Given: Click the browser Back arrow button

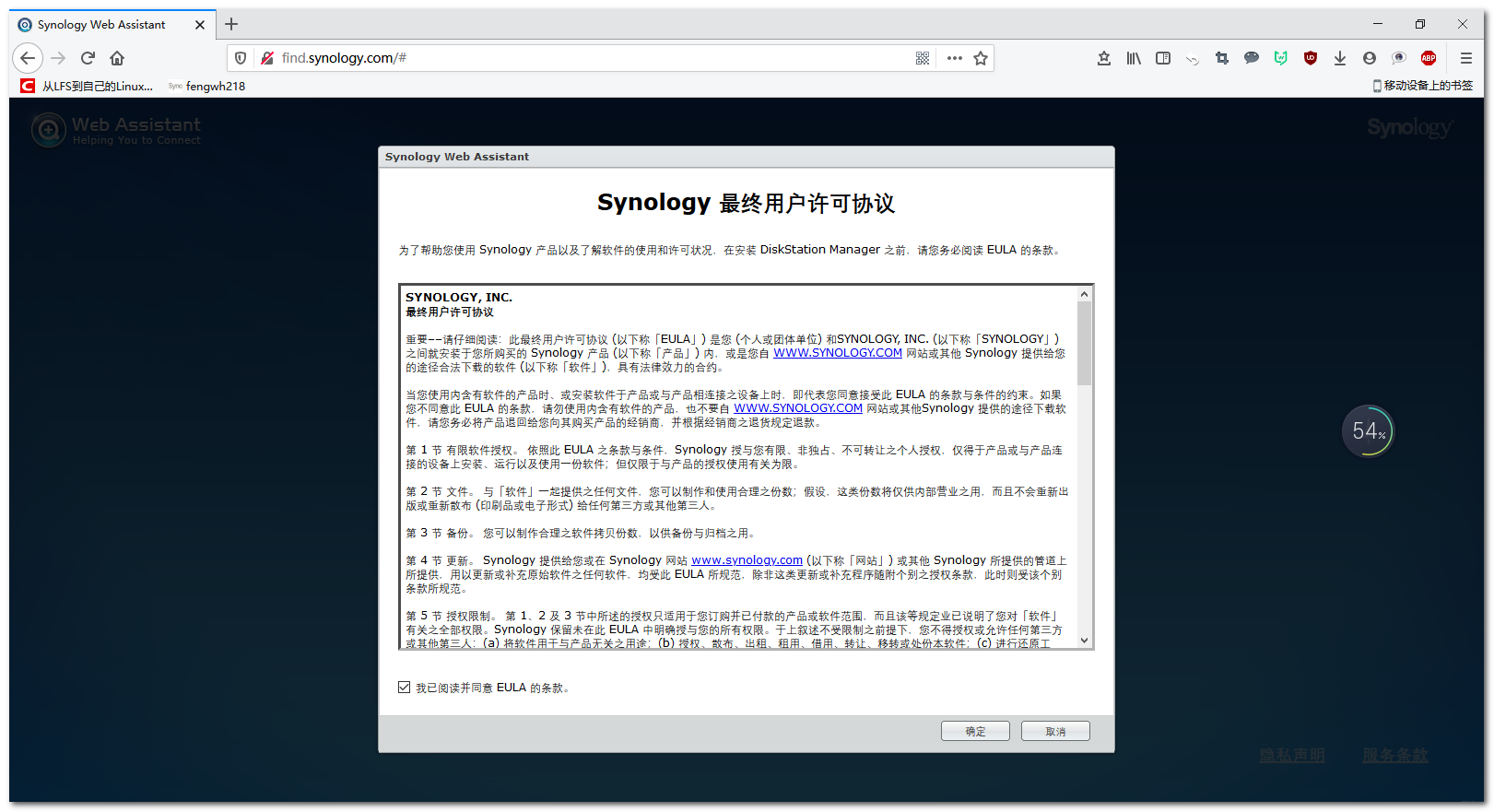Looking at the screenshot, I should 28,58.
